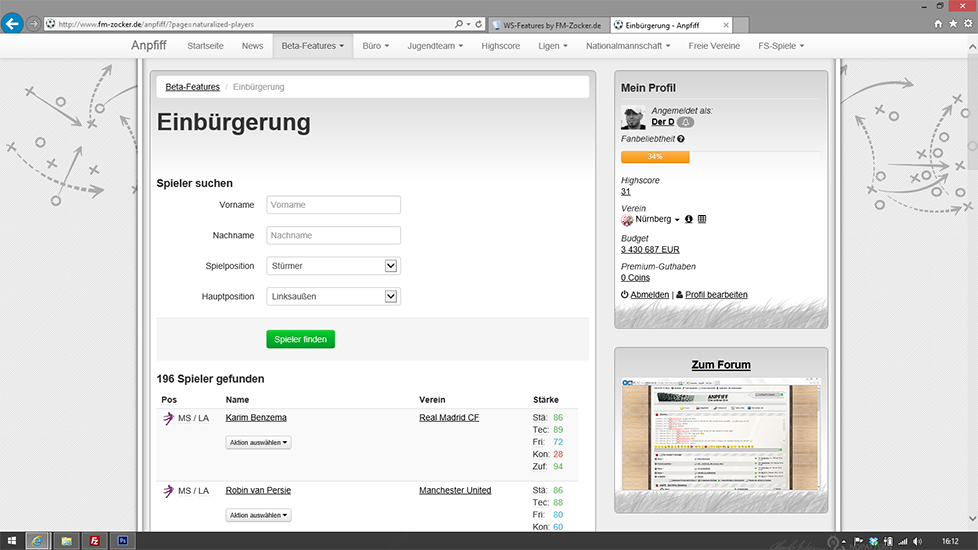The height and width of the screenshot is (550, 978).
Task: Click the Internet Explorer home icon
Action: pos(938,23)
